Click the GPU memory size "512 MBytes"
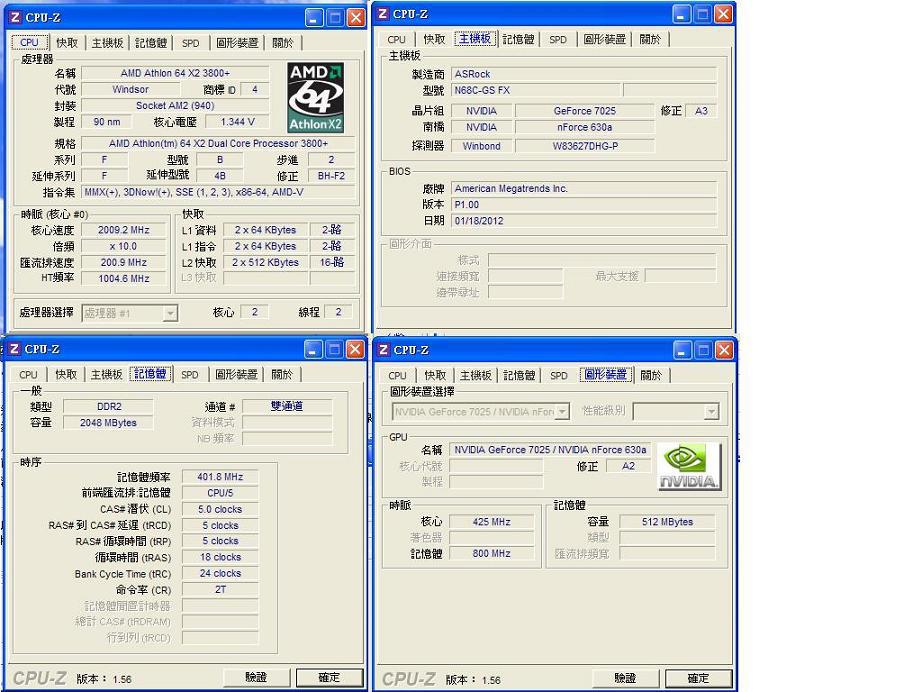The width and height of the screenshot is (922, 692). pyautogui.click(x=667, y=521)
